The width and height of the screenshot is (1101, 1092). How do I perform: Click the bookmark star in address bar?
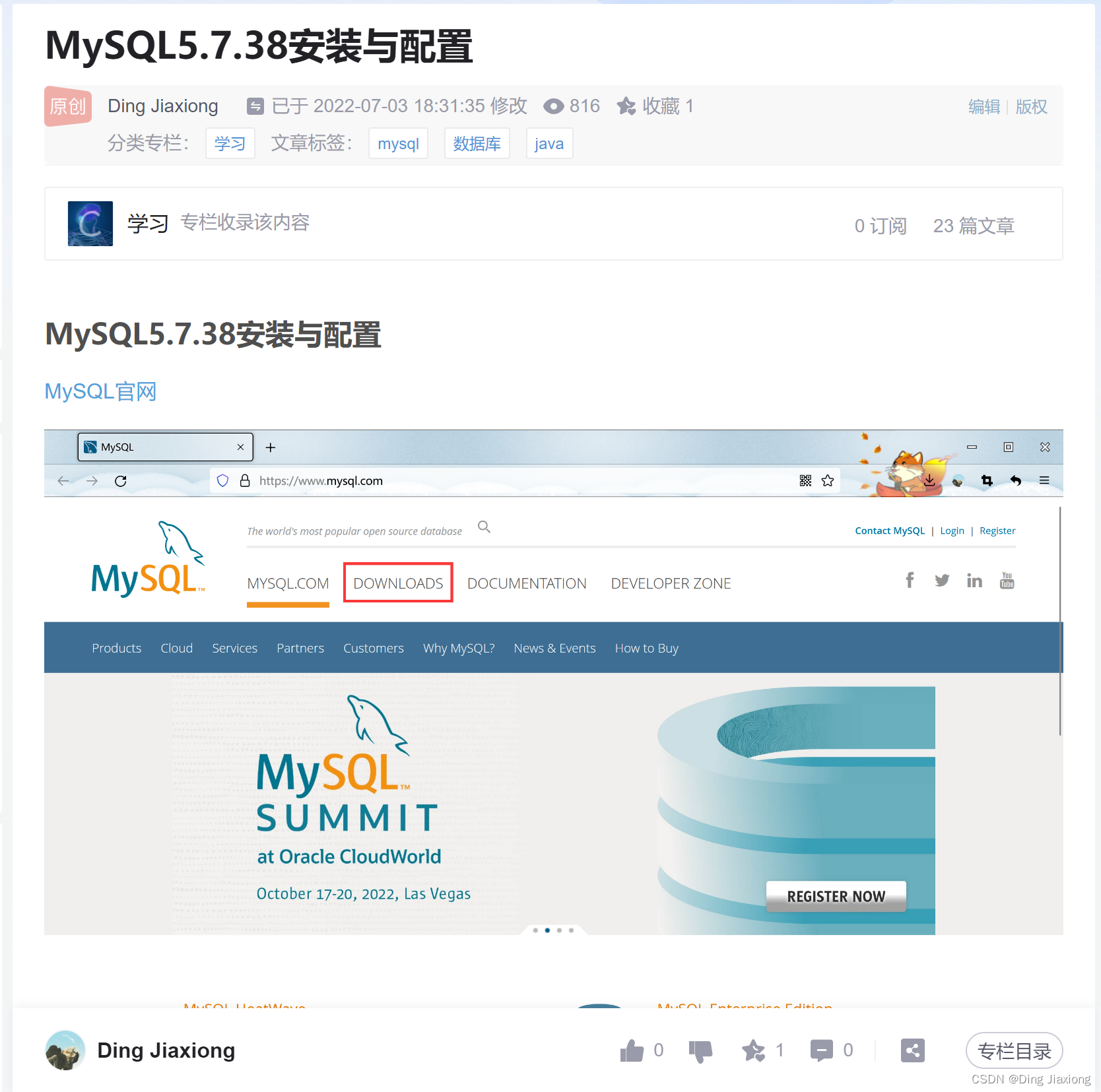(x=828, y=480)
